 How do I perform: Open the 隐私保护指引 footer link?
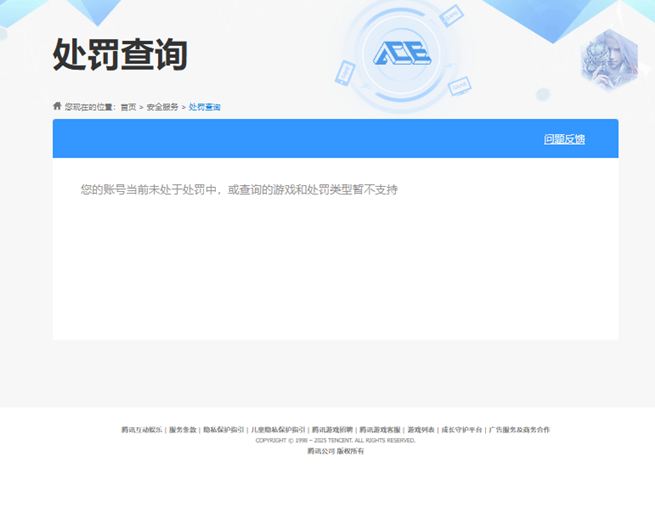point(223,430)
